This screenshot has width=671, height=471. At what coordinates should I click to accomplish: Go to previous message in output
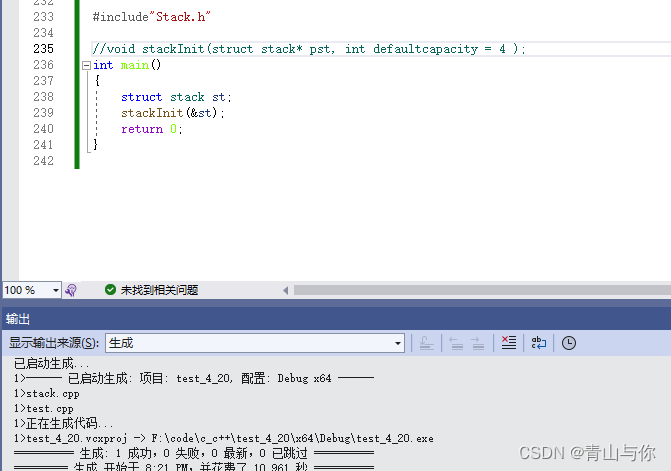[x=456, y=343]
